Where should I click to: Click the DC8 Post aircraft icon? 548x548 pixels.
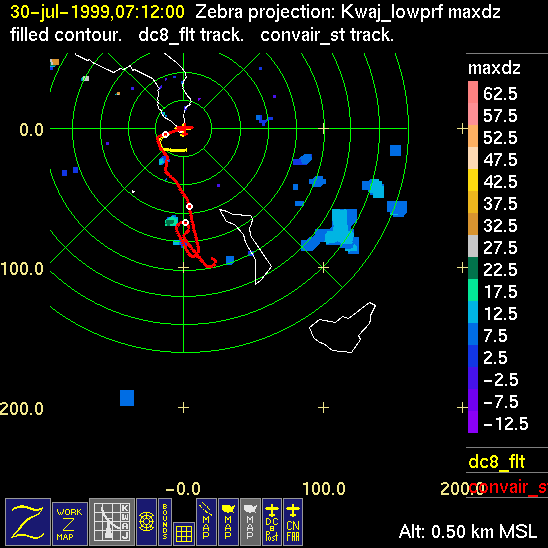pos(272,521)
